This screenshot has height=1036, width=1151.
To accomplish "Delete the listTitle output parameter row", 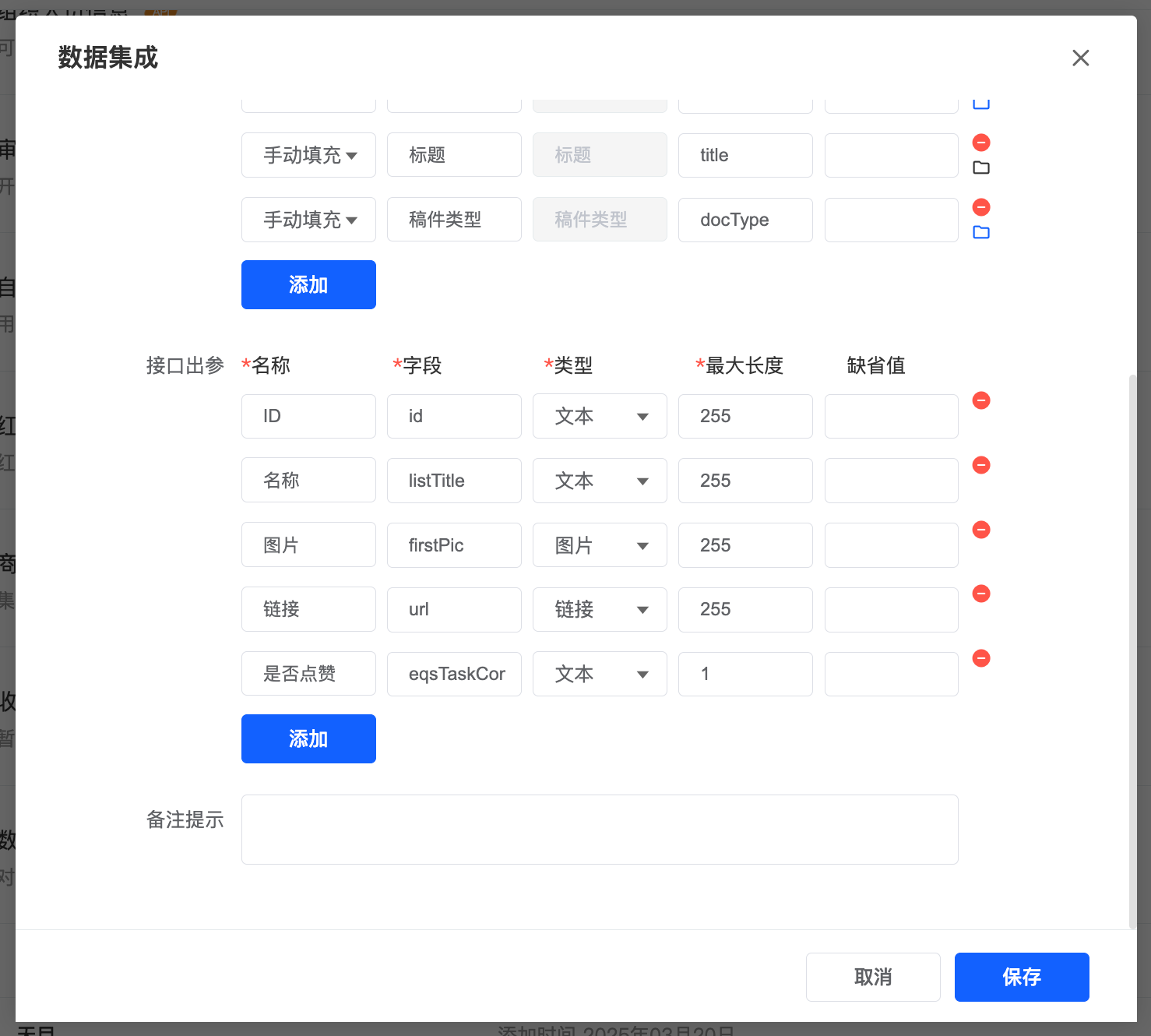I will click(x=981, y=465).
